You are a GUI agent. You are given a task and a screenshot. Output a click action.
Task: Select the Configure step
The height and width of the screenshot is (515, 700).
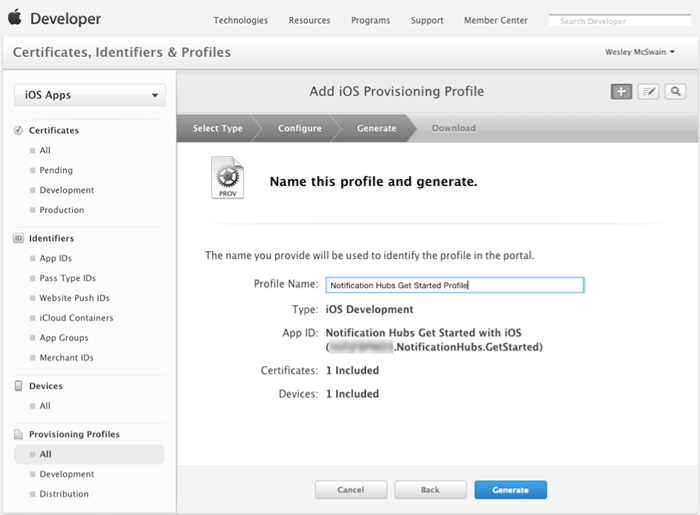[x=300, y=128]
